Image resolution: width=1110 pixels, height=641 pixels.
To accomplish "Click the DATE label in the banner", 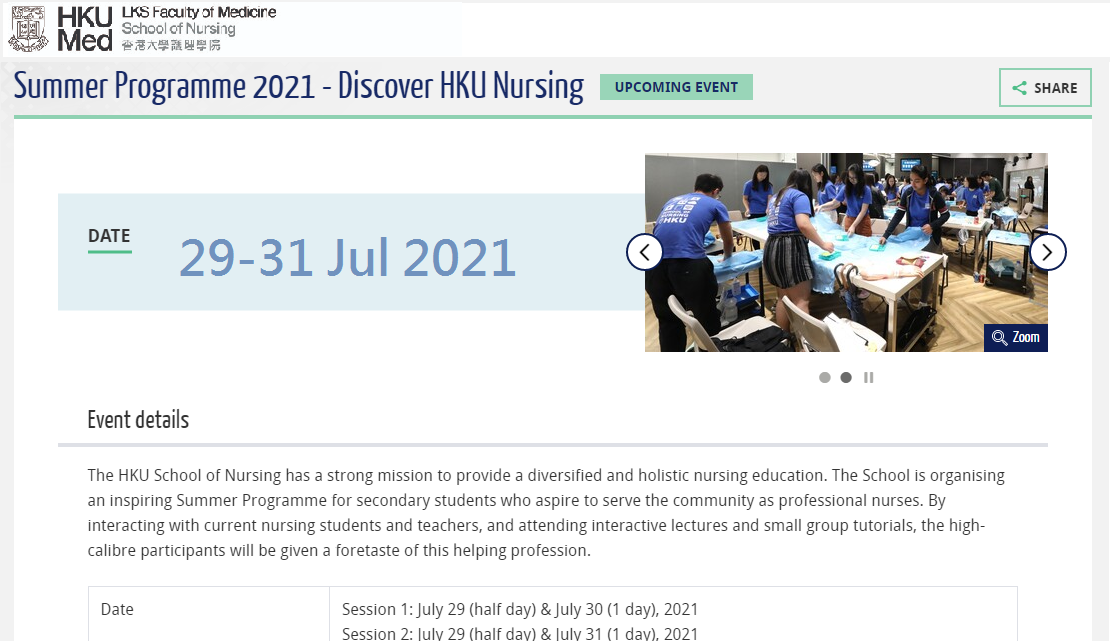I will (109, 237).
